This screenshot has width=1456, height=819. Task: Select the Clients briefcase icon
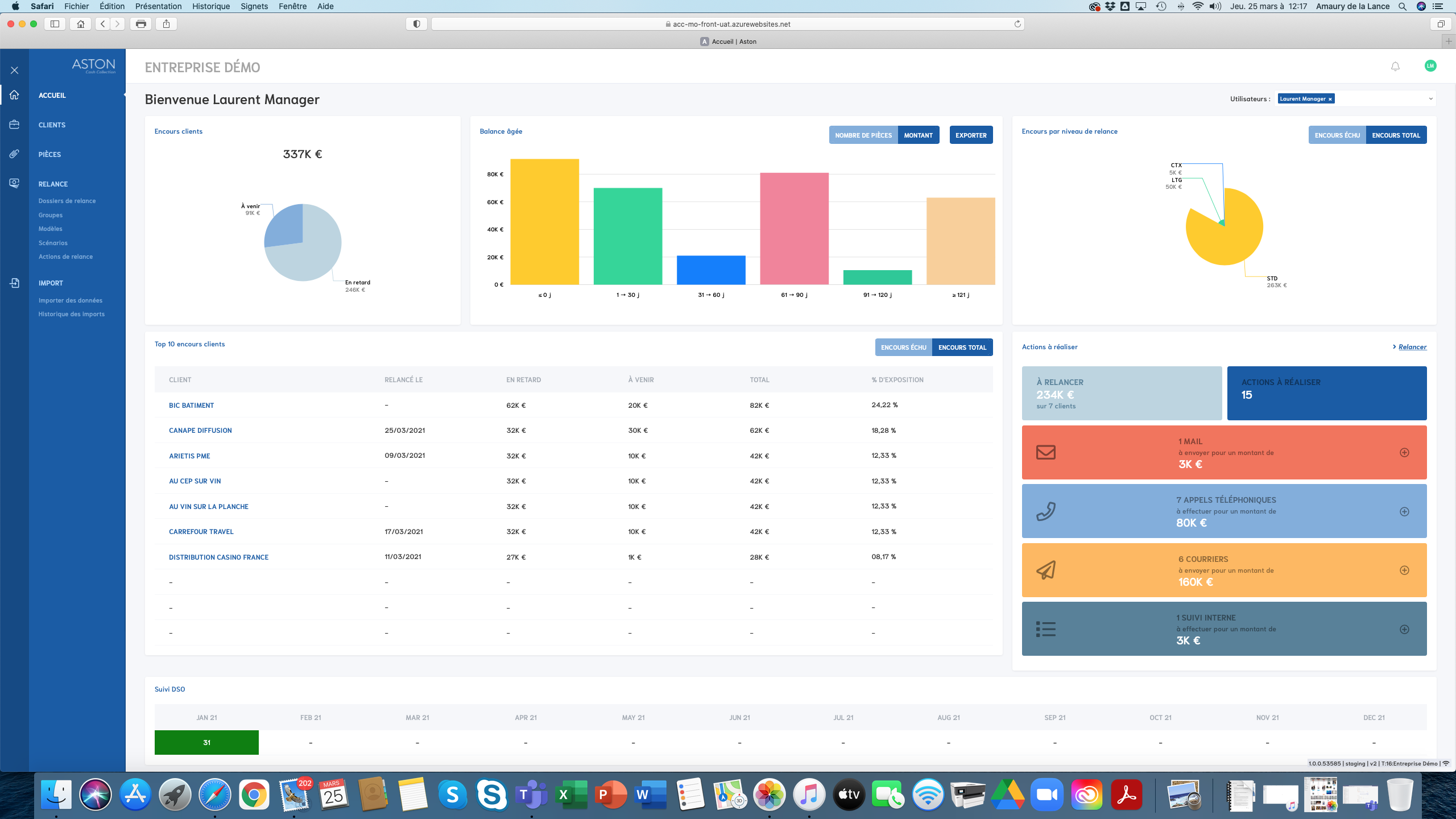click(x=14, y=124)
